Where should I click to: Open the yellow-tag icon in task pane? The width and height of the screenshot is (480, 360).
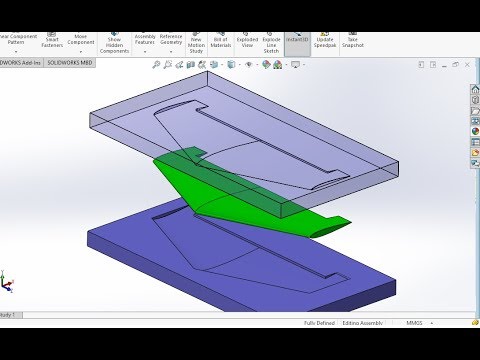click(x=475, y=153)
